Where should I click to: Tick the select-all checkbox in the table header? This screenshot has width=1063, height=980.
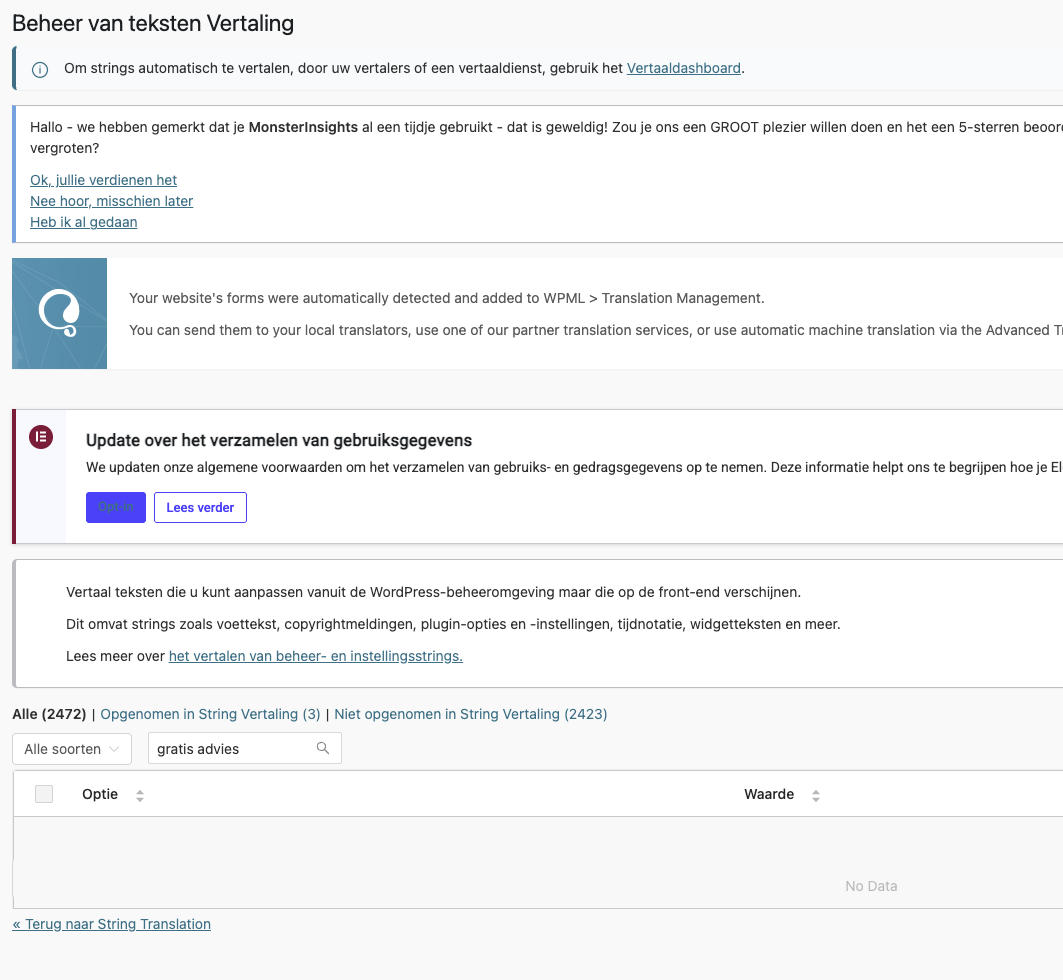tap(44, 794)
